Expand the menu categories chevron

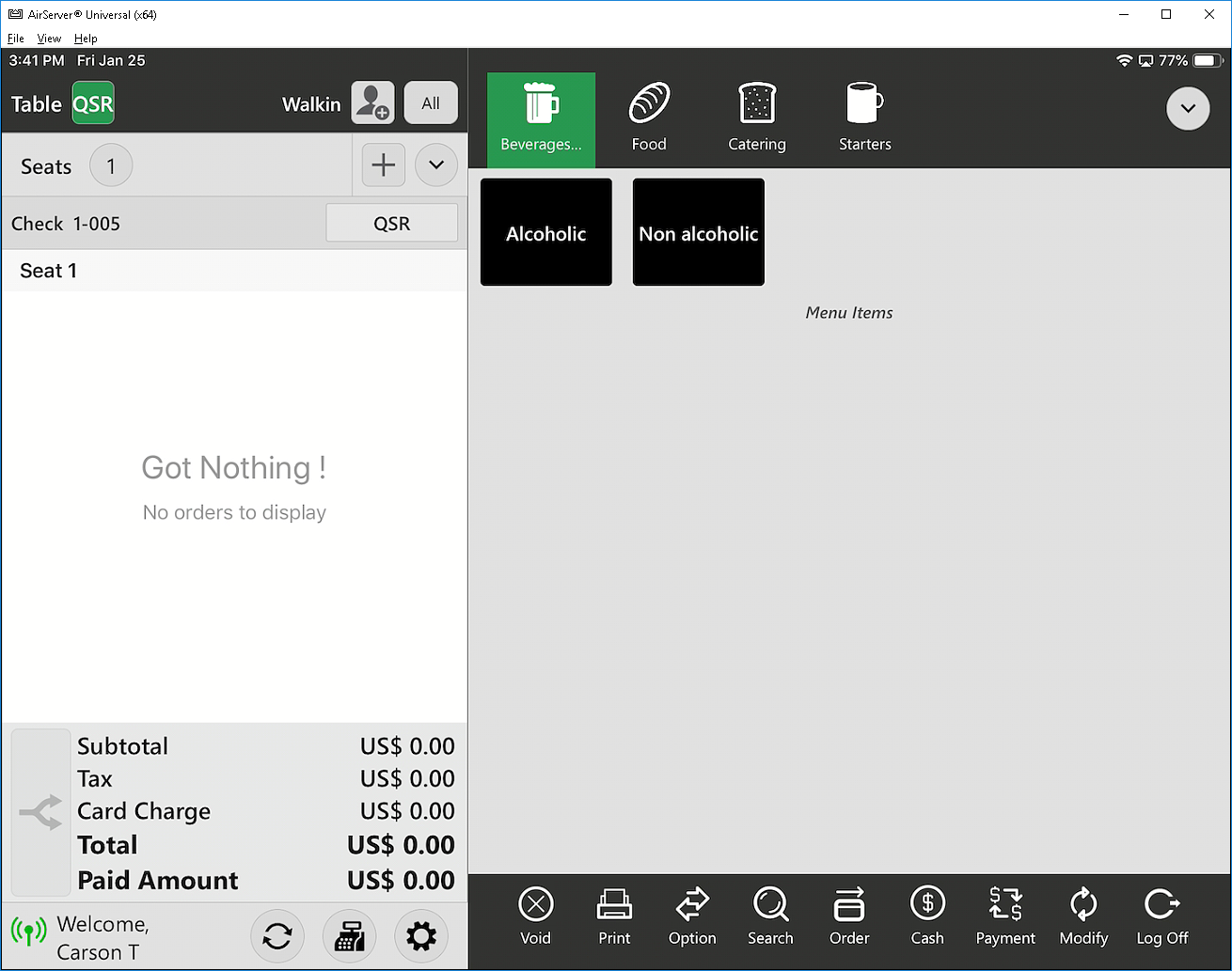pyautogui.click(x=1188, y=109)
